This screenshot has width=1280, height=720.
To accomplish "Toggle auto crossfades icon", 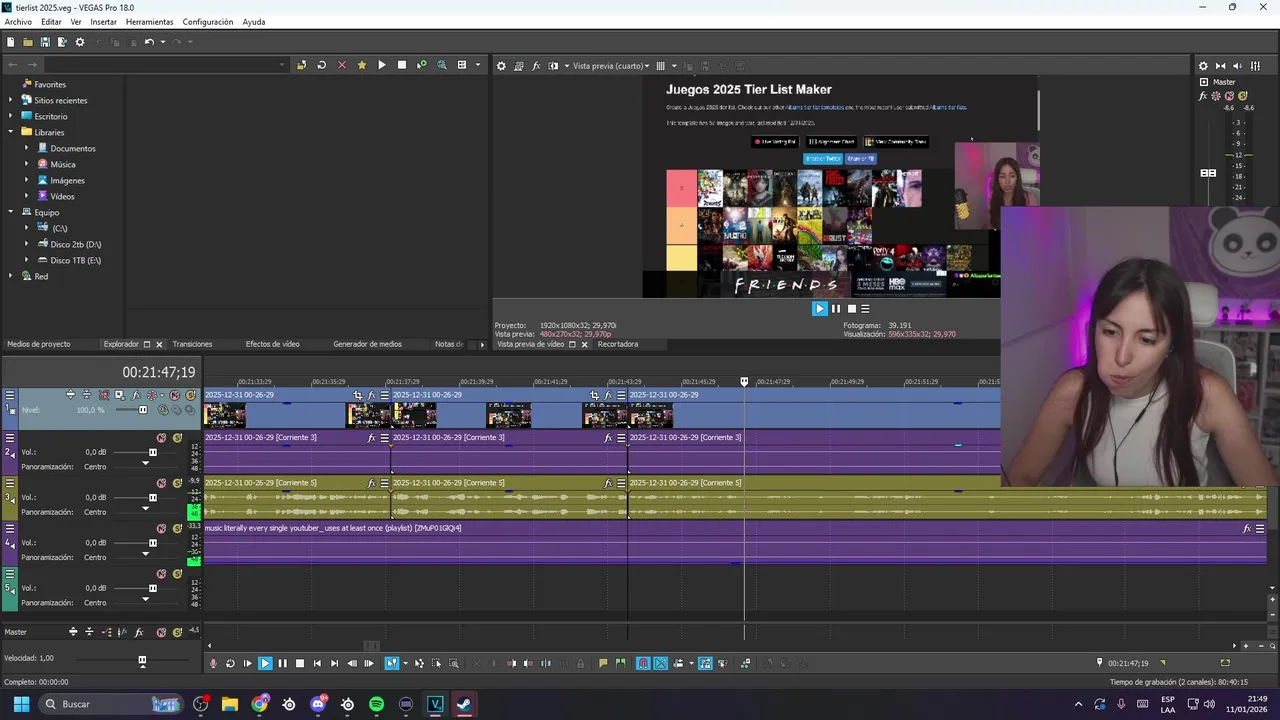I will [x=661, y=663].
